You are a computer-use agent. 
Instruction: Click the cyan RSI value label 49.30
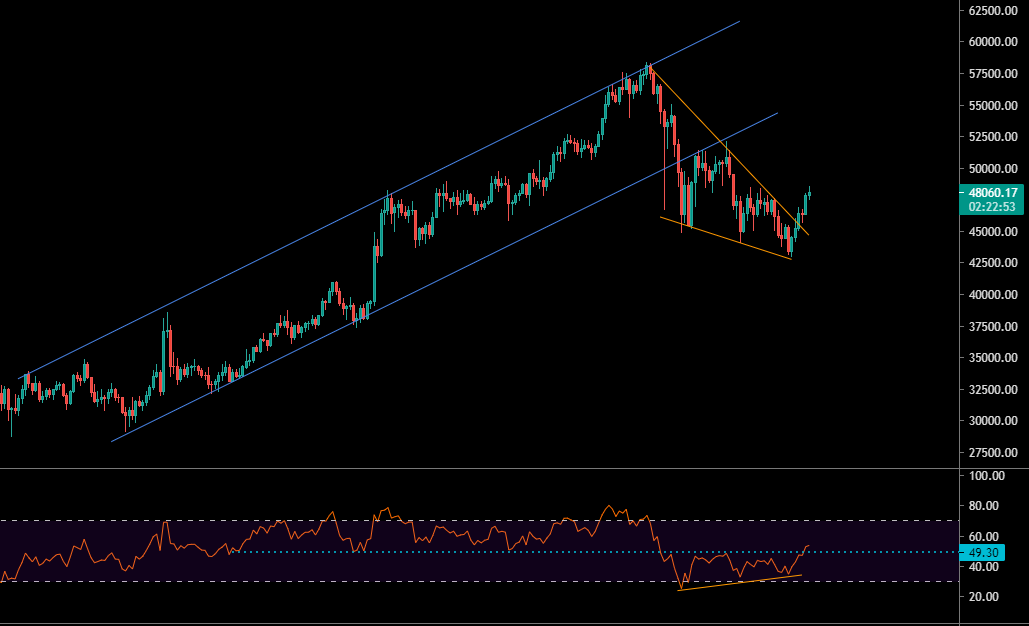(984, 552)
